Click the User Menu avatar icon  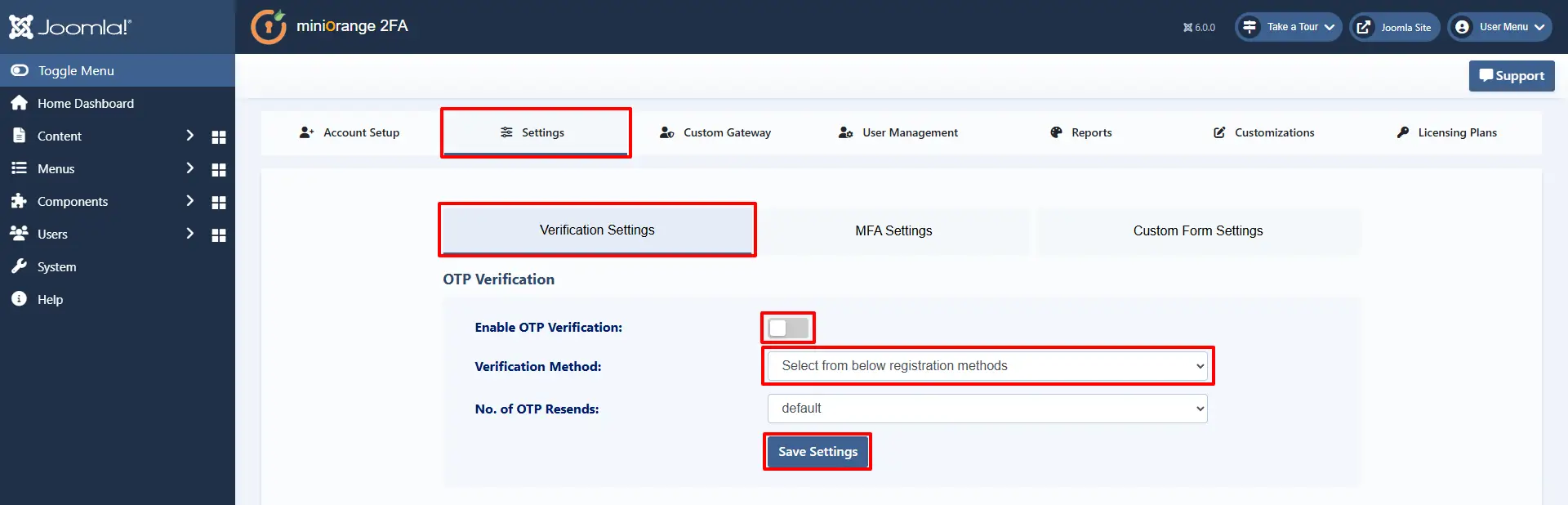(x=1462, y=27)
